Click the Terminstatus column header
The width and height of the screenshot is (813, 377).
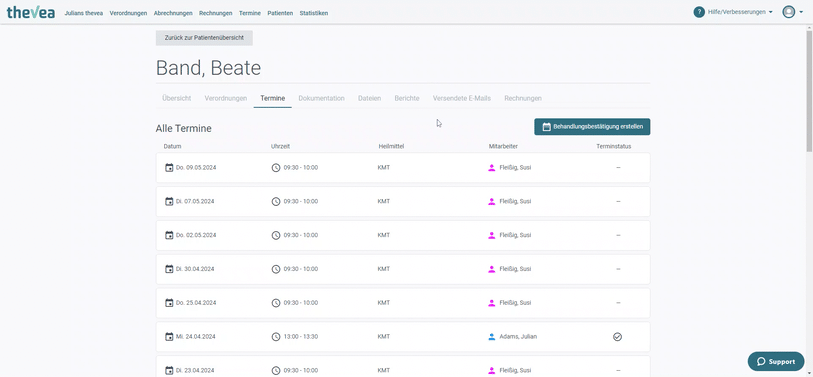point(614,147)
